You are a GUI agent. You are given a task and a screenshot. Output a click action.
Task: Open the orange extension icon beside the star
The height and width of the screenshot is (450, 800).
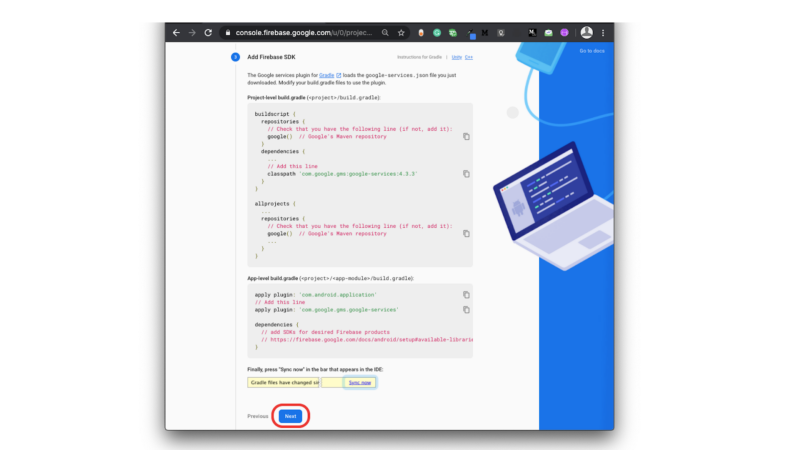tap(421, 33)
